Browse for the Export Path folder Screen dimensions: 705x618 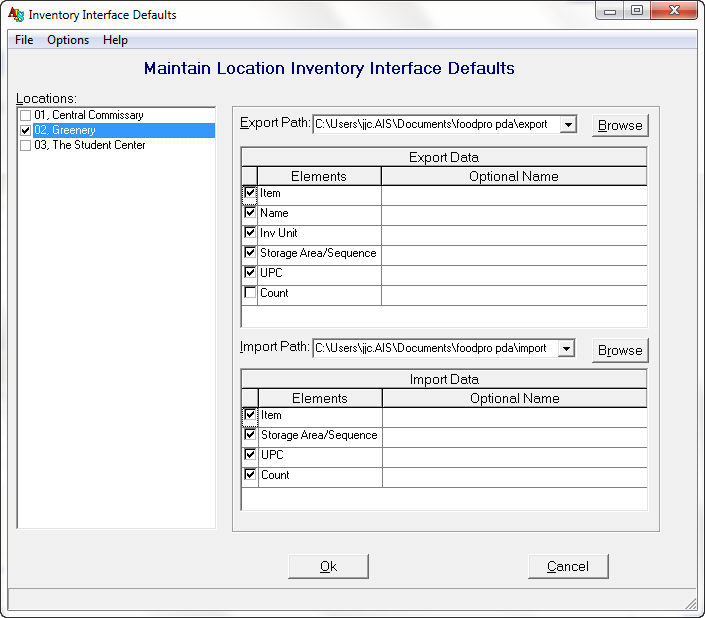(620, 125)
